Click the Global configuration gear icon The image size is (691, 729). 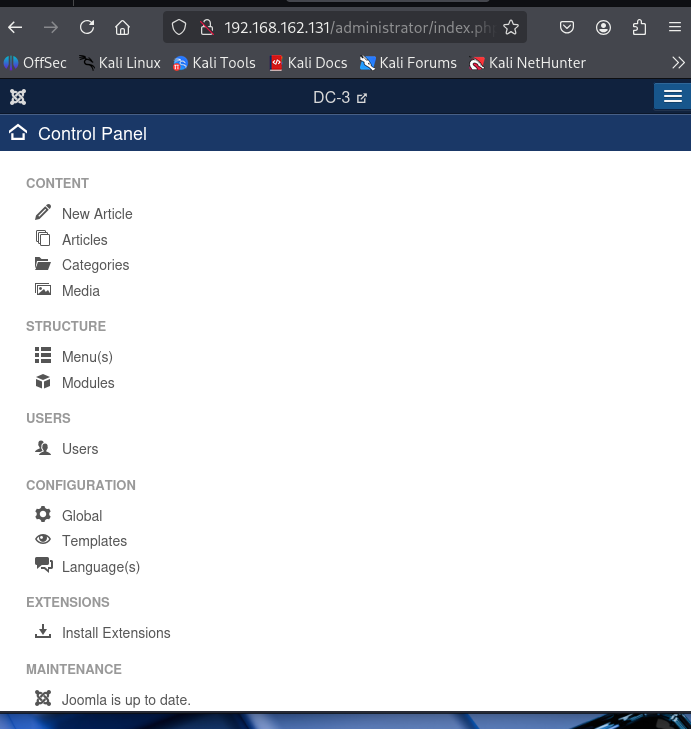pos(43,514)
